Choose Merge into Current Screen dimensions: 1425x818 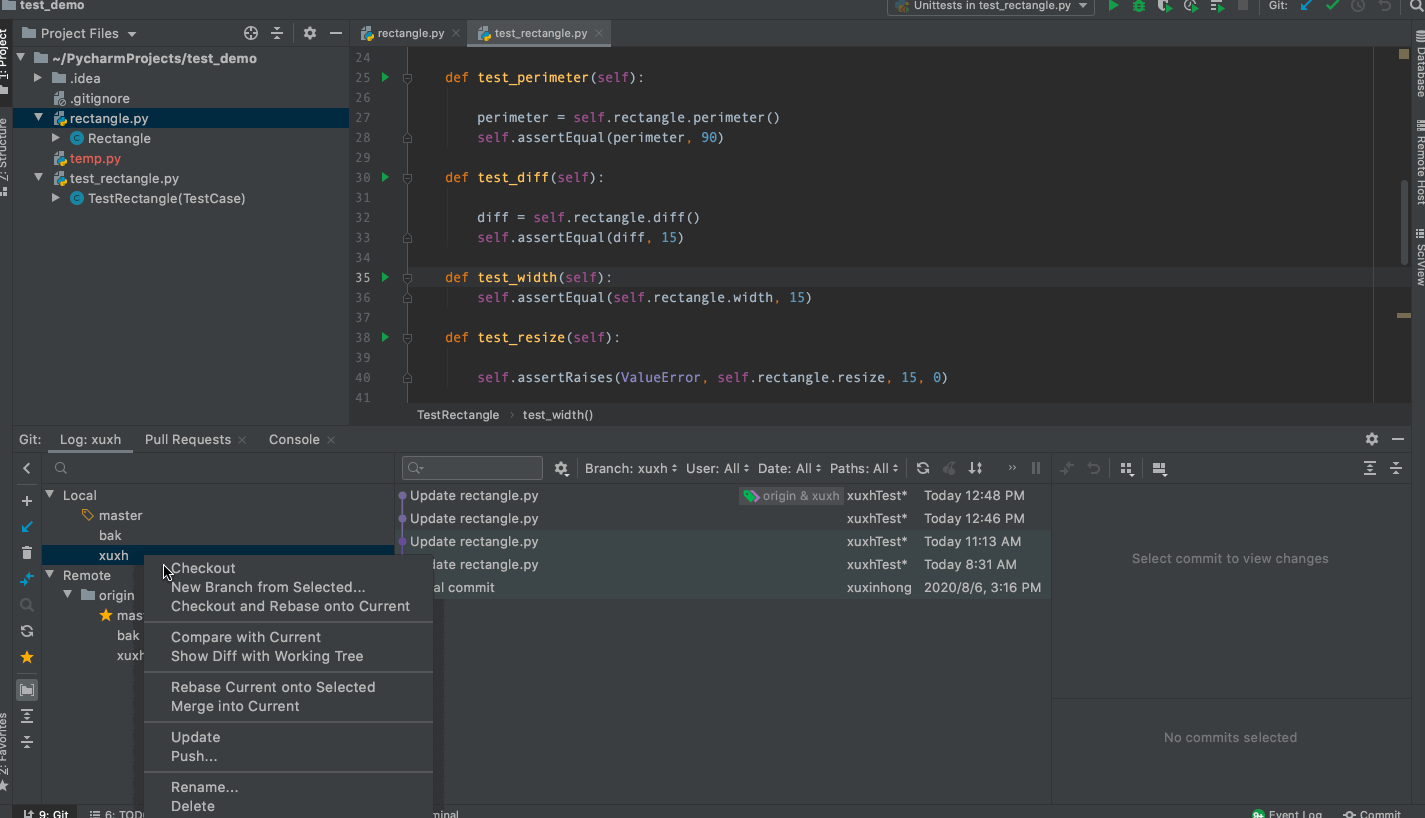click(235, 706)
